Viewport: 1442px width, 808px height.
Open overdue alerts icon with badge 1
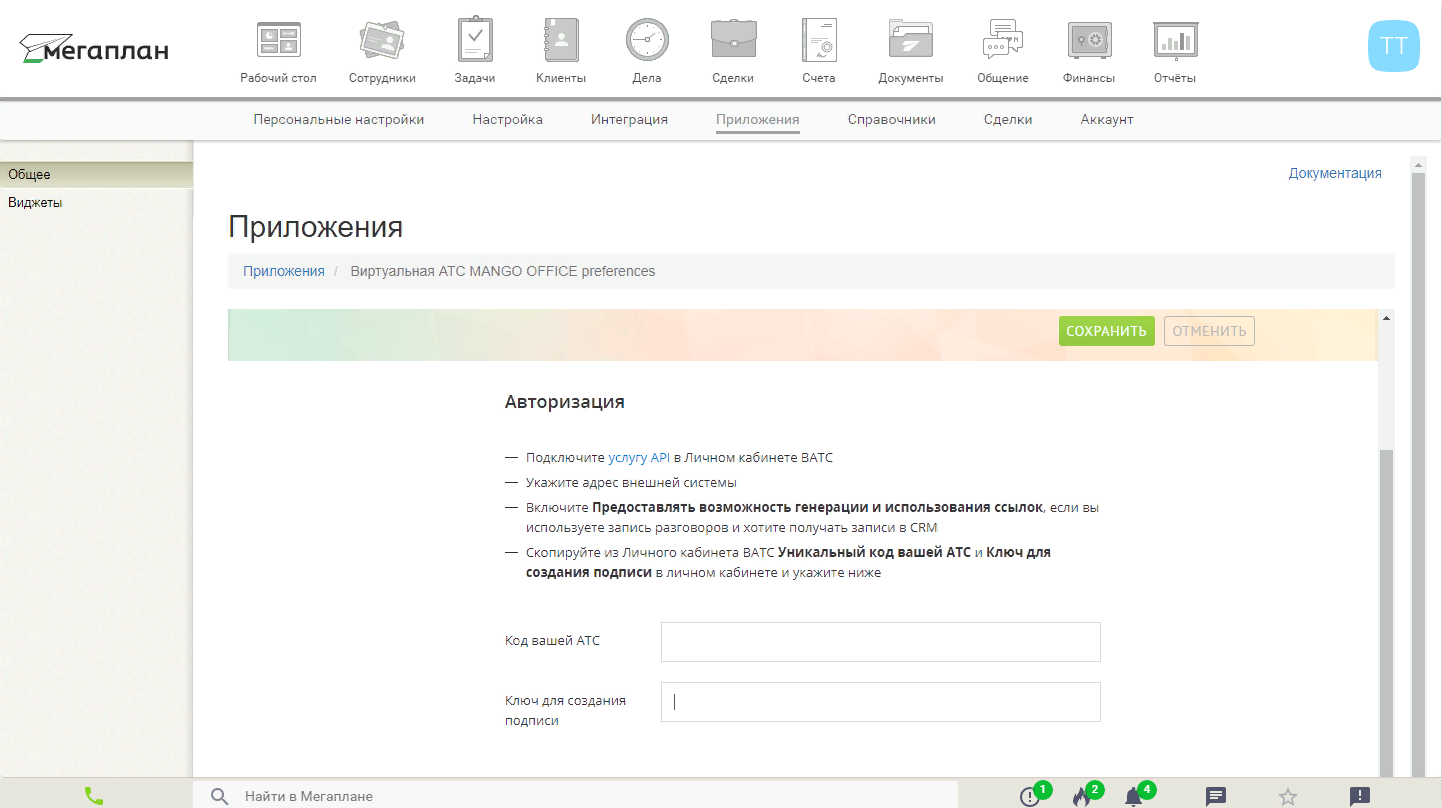[x=1030, y=797]
